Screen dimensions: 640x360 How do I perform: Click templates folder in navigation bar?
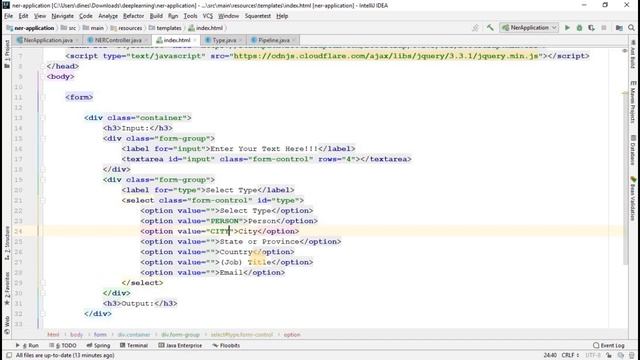pyautogui.click(x=165, y=28)
